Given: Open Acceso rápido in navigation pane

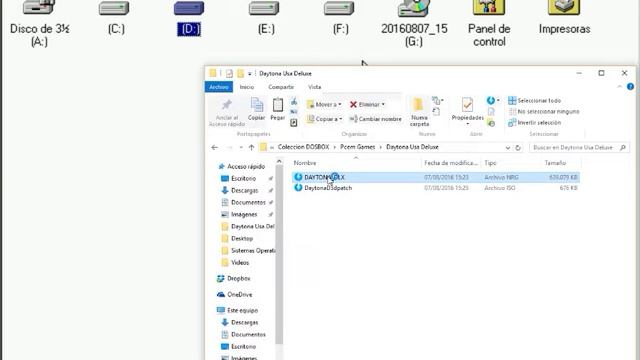Looking at the screenshot, I should tap(246, 167).
